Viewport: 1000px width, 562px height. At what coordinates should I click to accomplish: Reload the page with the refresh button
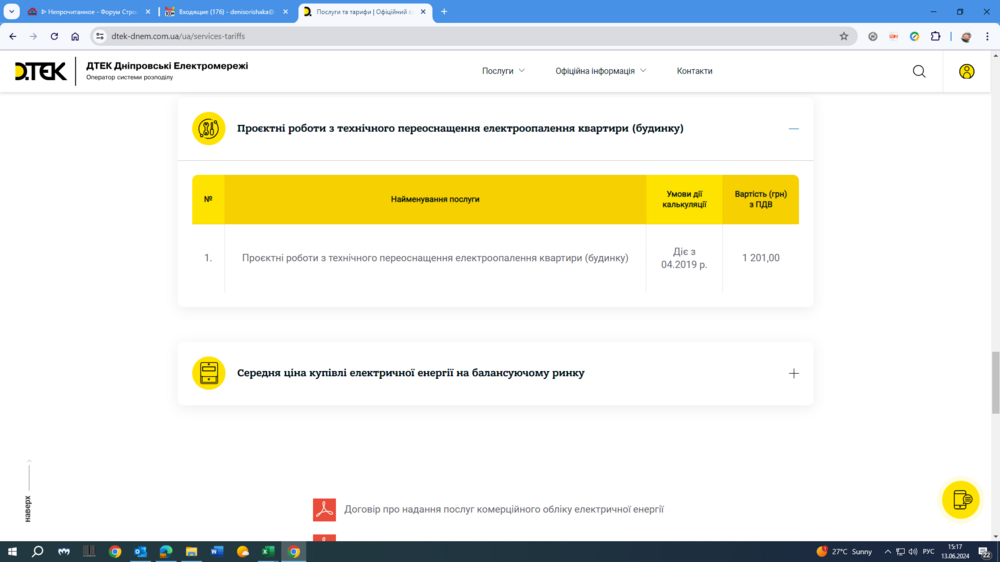[x=54, y=36]
